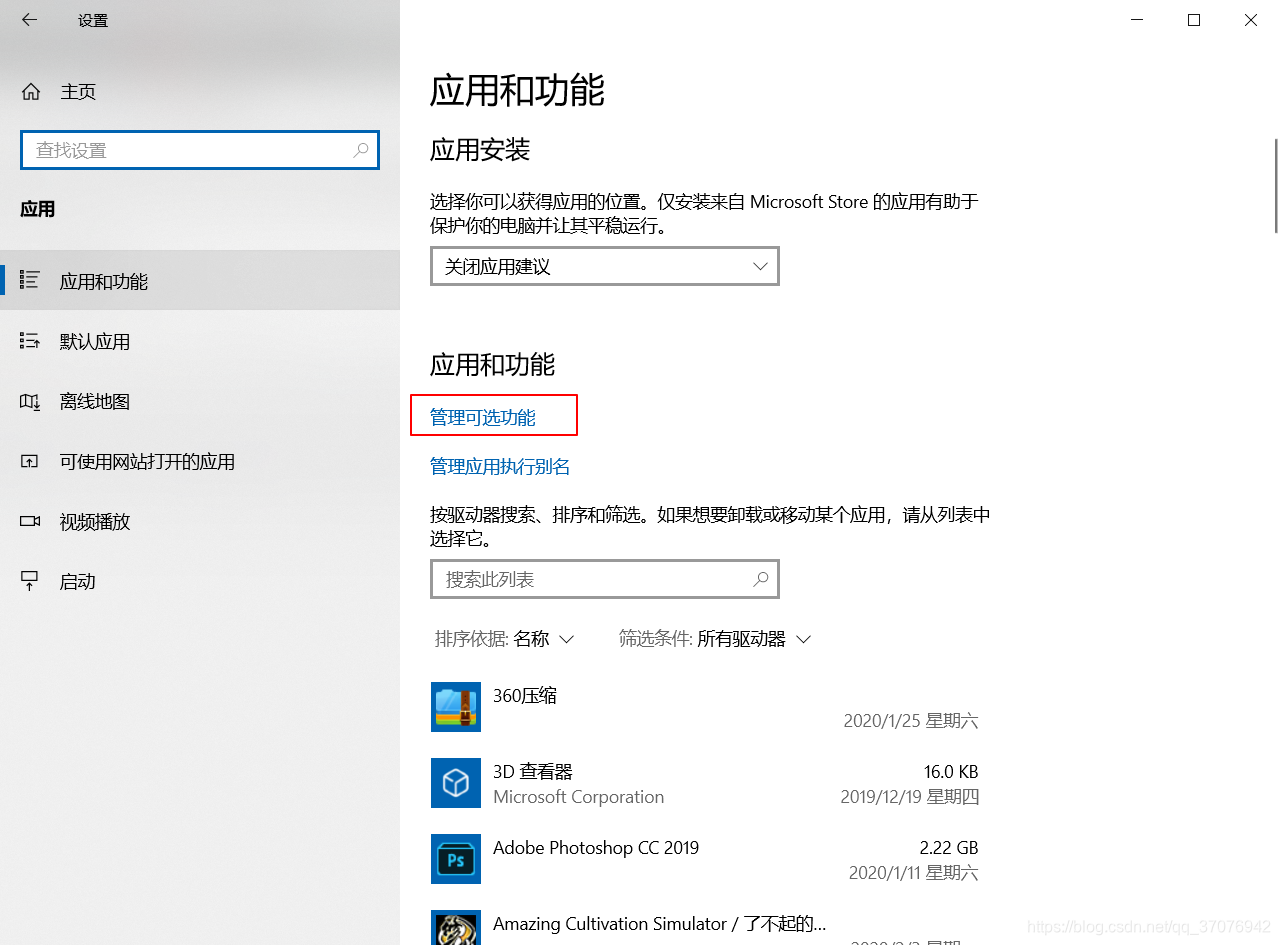Select the 360压缩 list entry name
The width and height of the screenshot is (1280, 945).
[525, 696]
